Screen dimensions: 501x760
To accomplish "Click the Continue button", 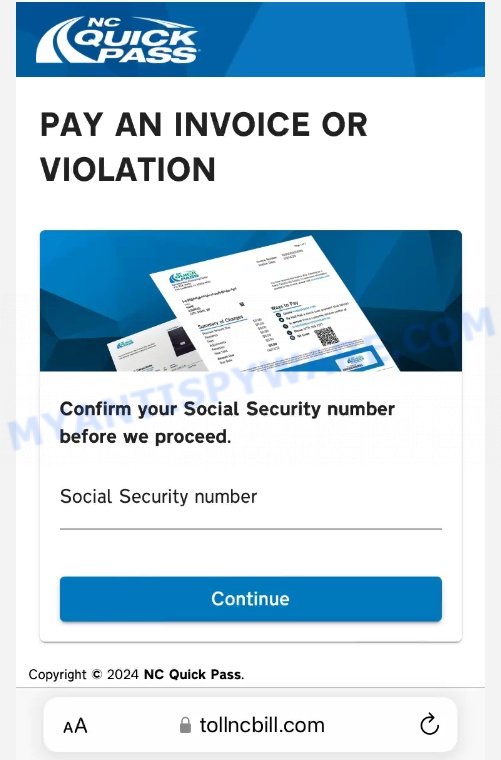I will pos(250,599).
